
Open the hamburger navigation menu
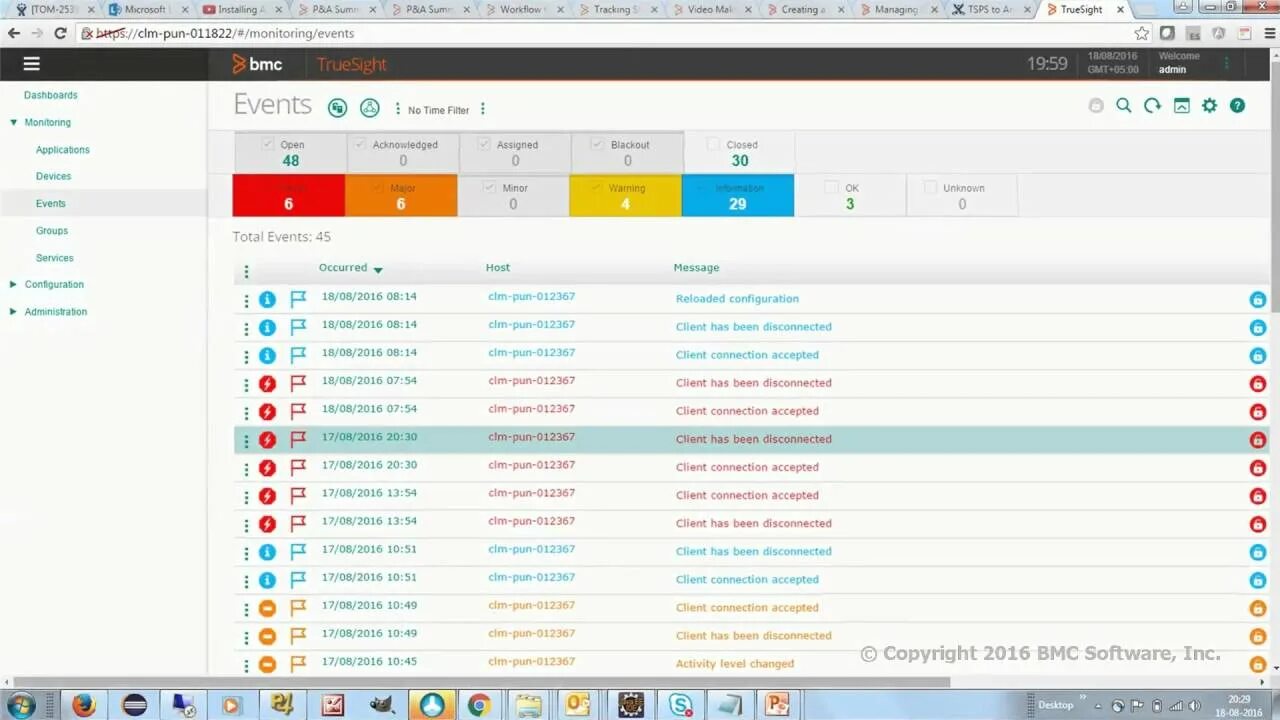31,64
